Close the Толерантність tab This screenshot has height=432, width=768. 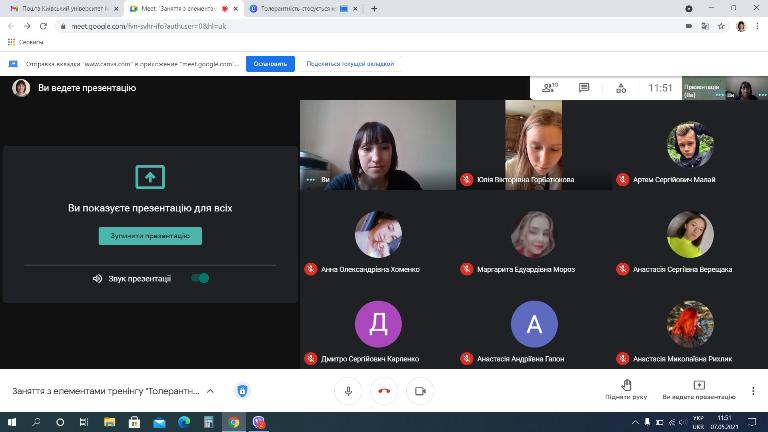[356, 9]
